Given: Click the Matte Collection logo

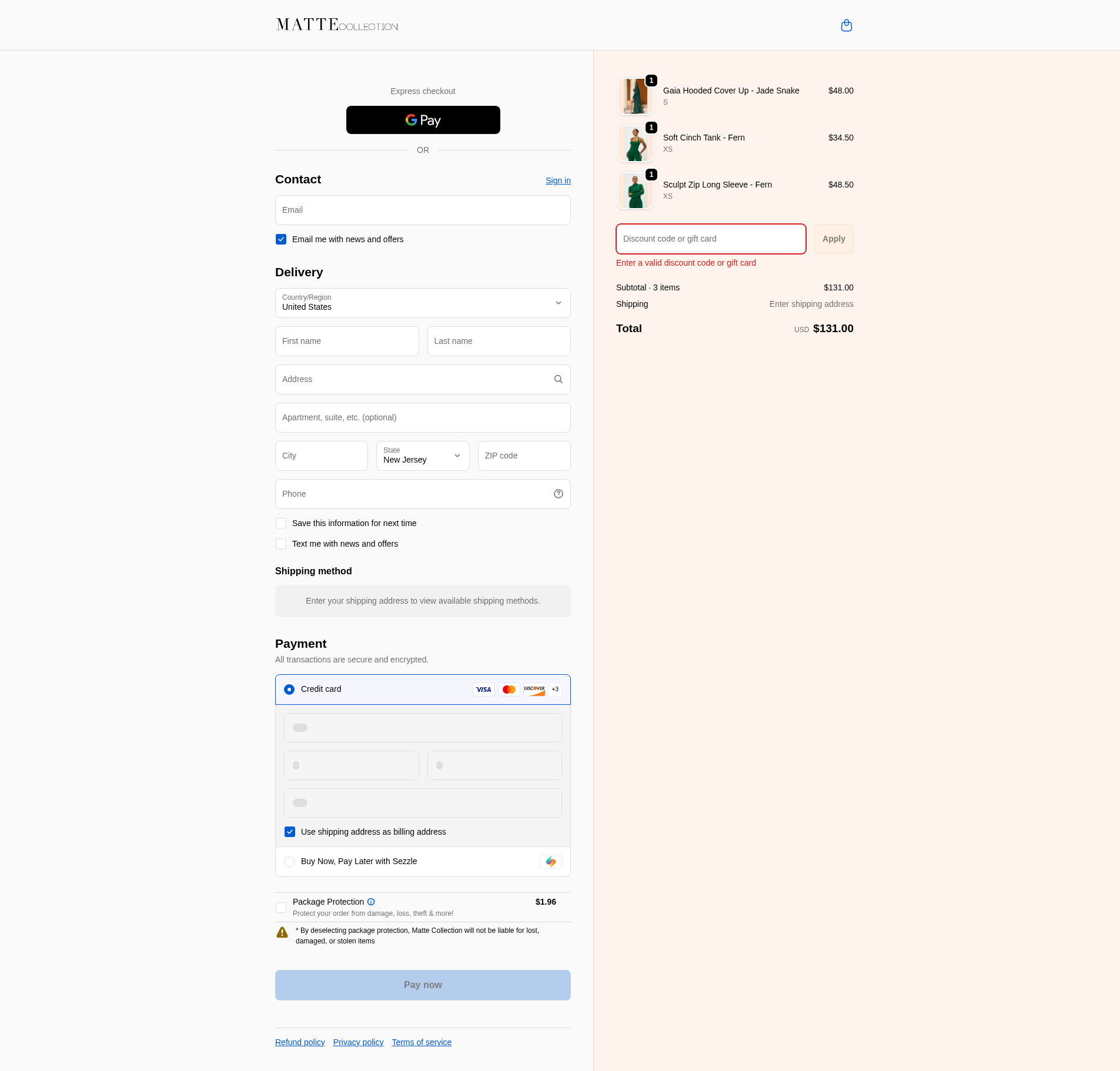Looking at the screenshot, I should [x=337, y=25].
